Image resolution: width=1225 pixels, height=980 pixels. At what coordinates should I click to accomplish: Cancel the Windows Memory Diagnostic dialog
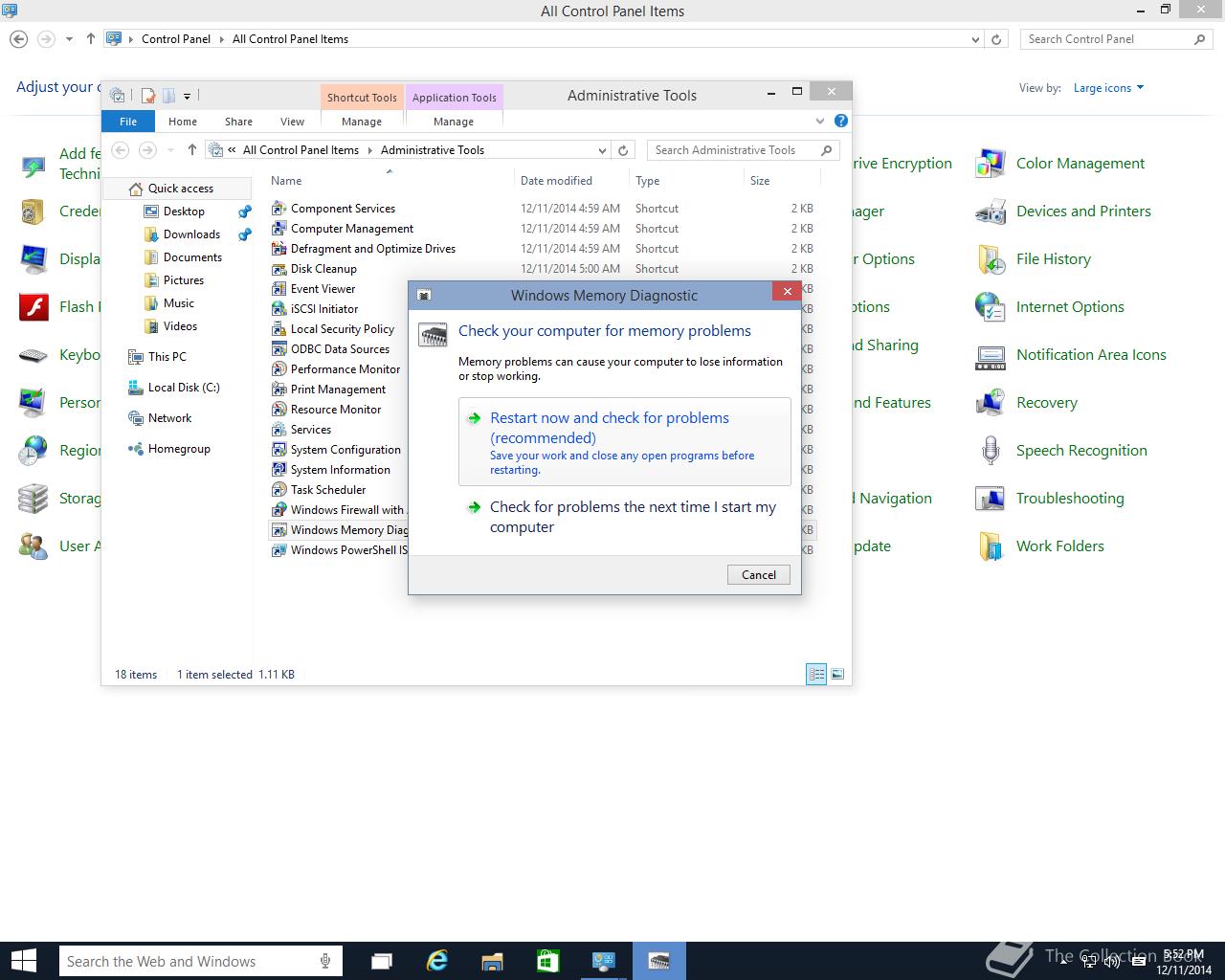pyautogui.click(x=759, y=574)
